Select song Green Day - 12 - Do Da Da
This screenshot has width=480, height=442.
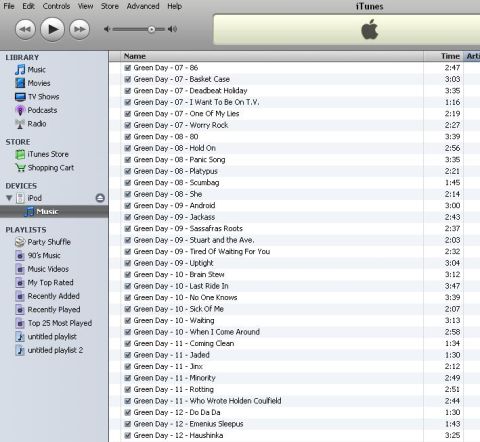tap(177, 412)
